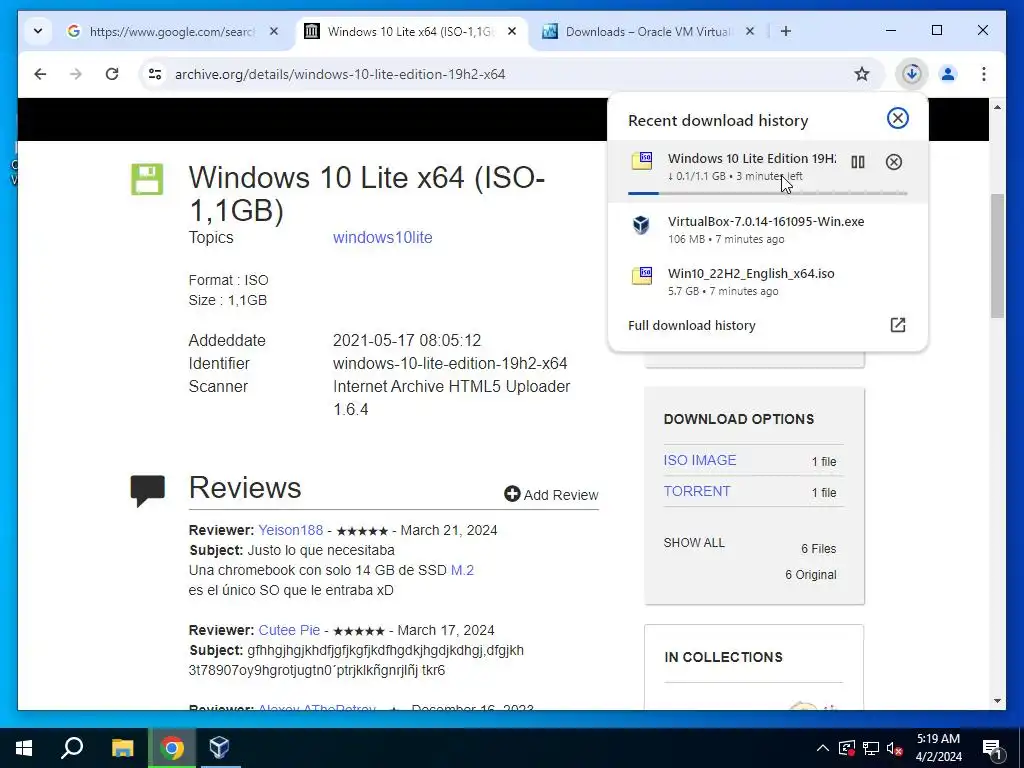1024x768 pixels.
Task: Click the TORRENT download option
Action: pyautogui.click(x=697, y=491)
